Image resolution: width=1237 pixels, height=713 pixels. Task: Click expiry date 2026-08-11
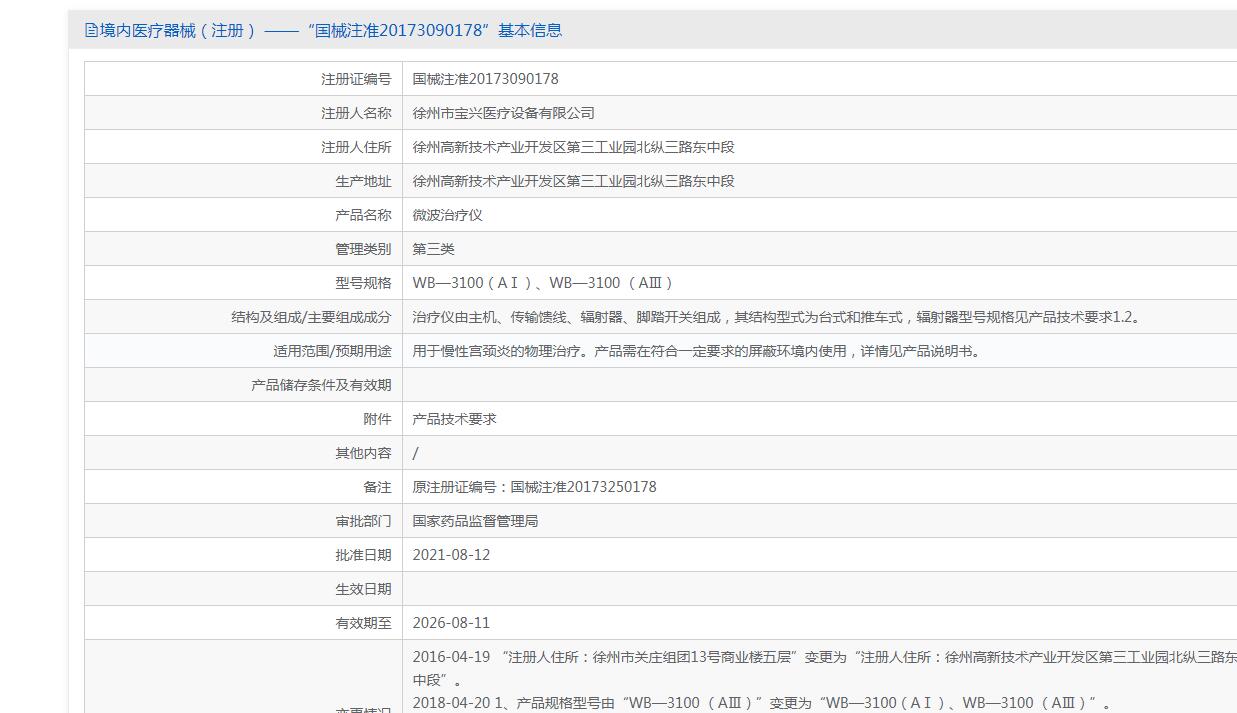pyautogui.click(x=452, y=623)
